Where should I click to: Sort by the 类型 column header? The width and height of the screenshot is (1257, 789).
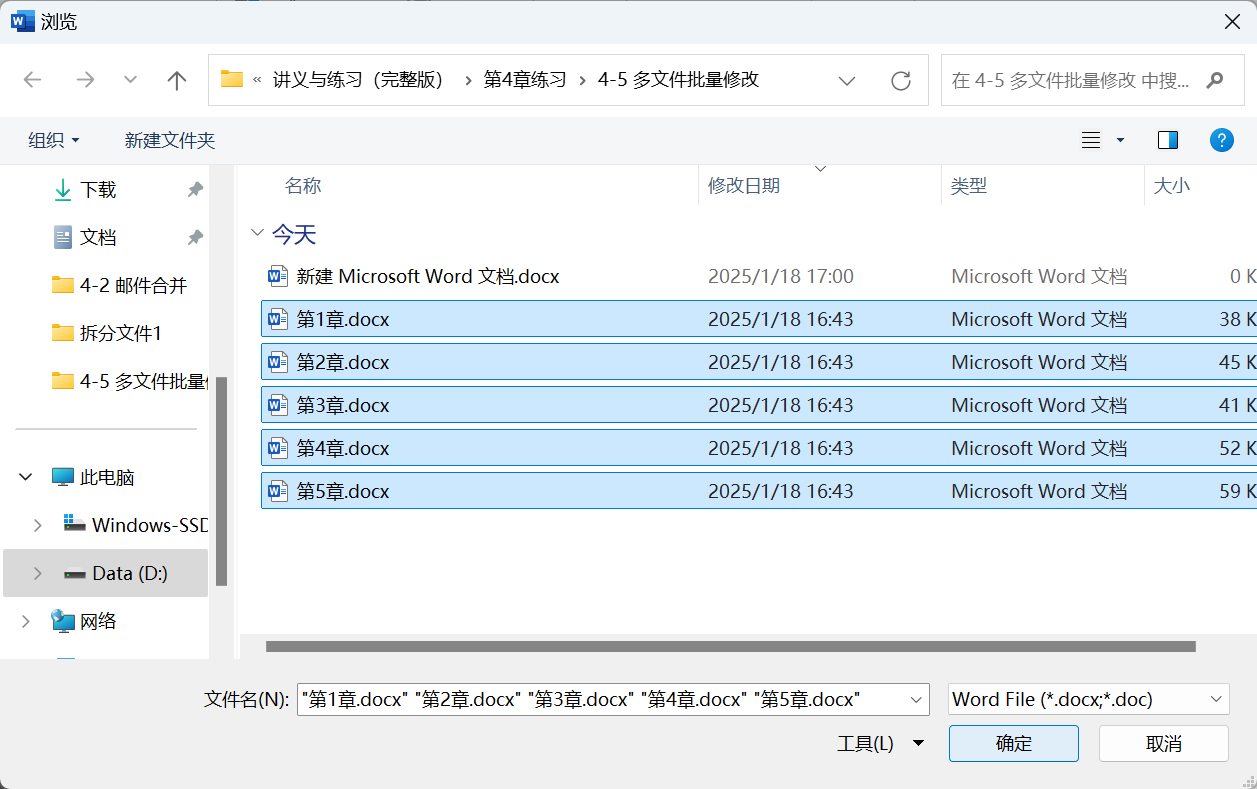(969, 186)
